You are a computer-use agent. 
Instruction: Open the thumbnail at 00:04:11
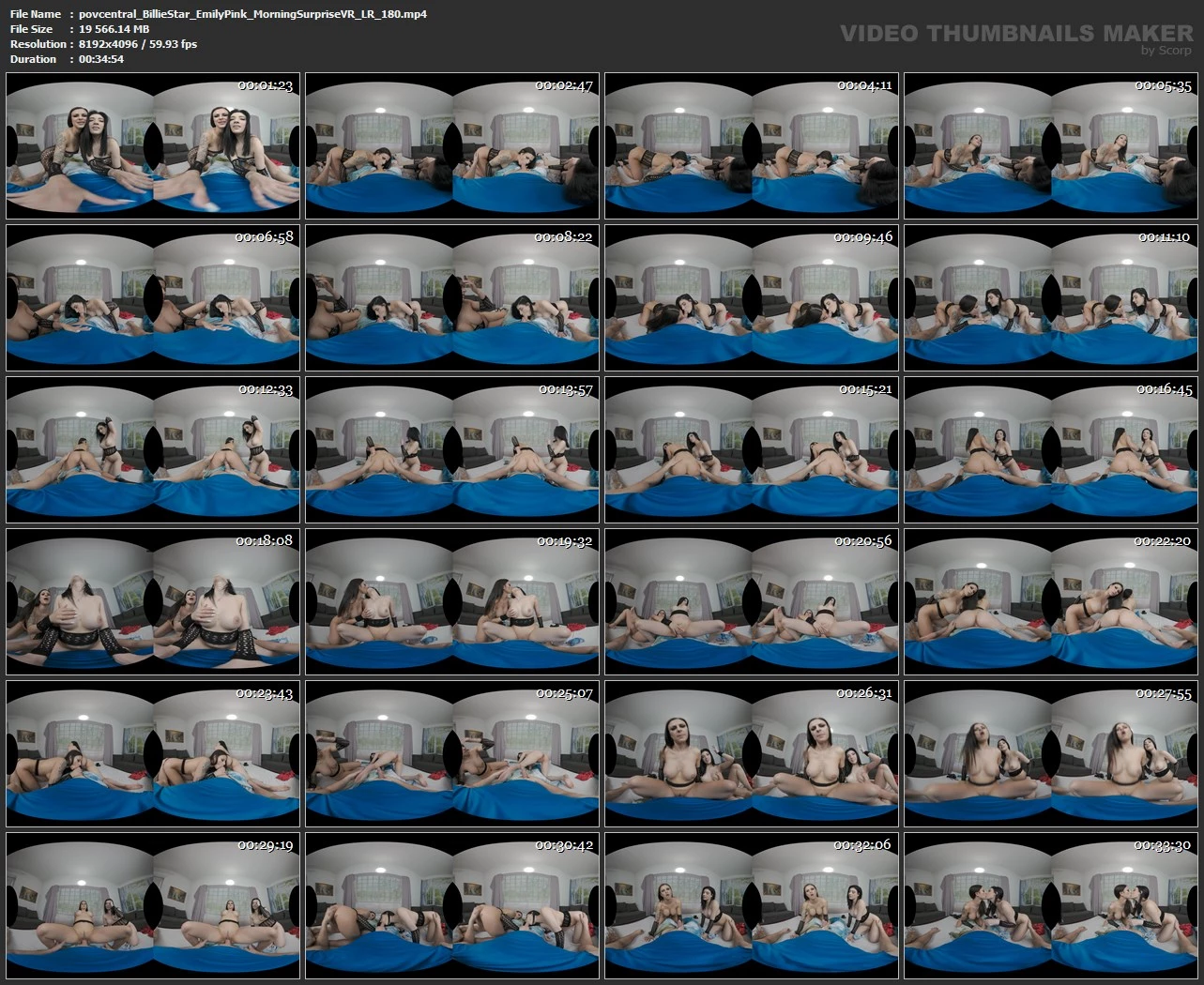[752, 145]
